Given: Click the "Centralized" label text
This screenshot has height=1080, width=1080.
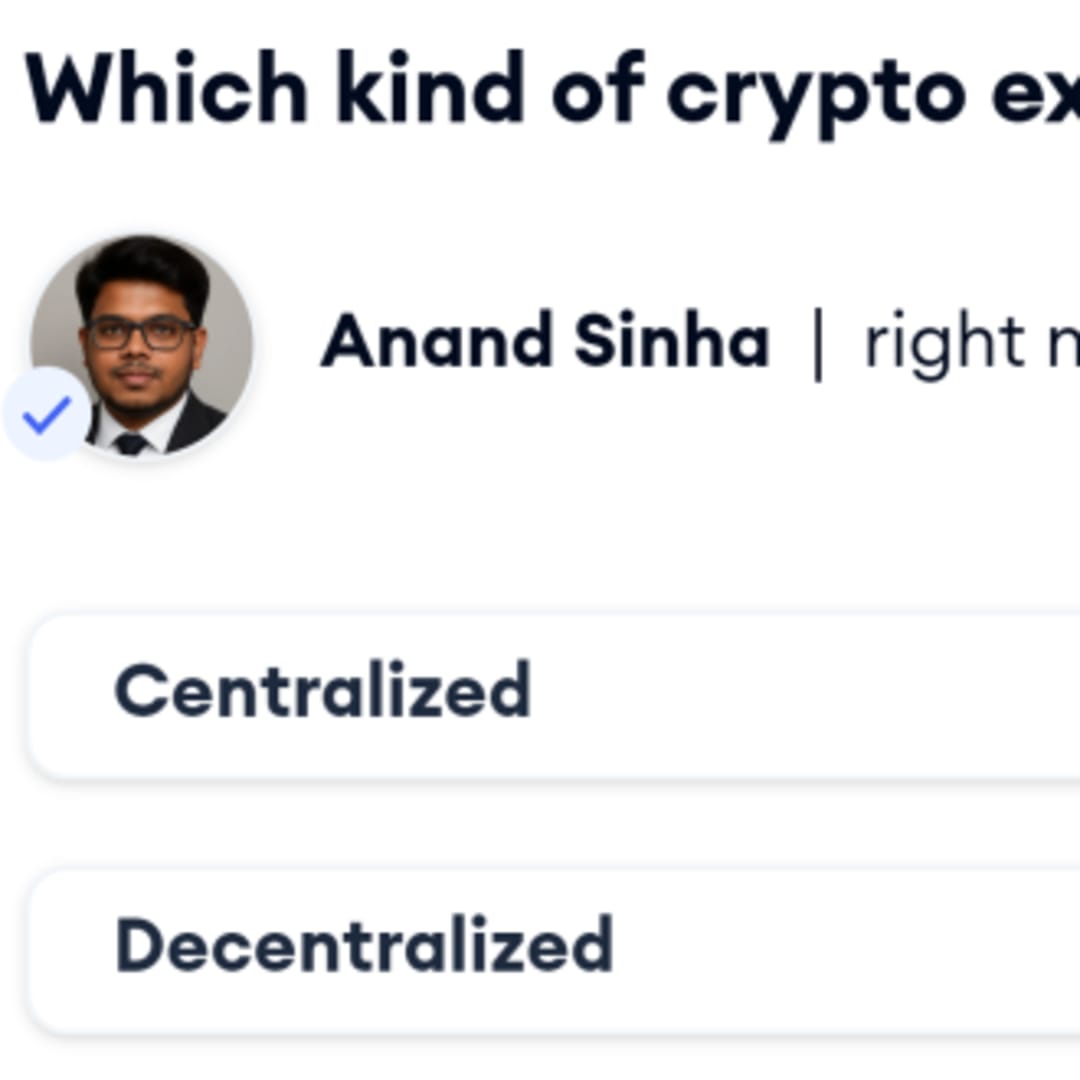Looking at the screenshot, I should [322, 690].
